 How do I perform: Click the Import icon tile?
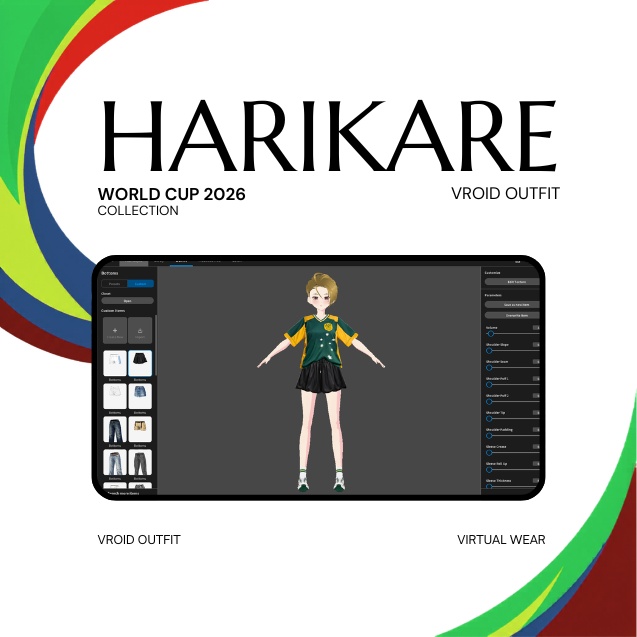(140, 331)
